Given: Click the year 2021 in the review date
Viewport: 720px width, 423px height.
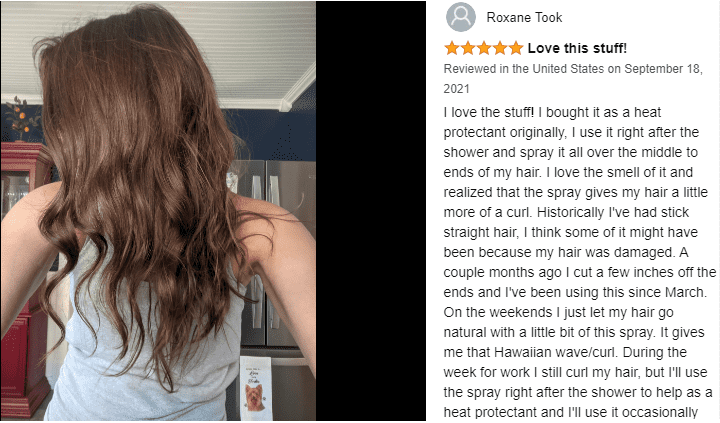Looking at the screenshot, I should [456, 89].
